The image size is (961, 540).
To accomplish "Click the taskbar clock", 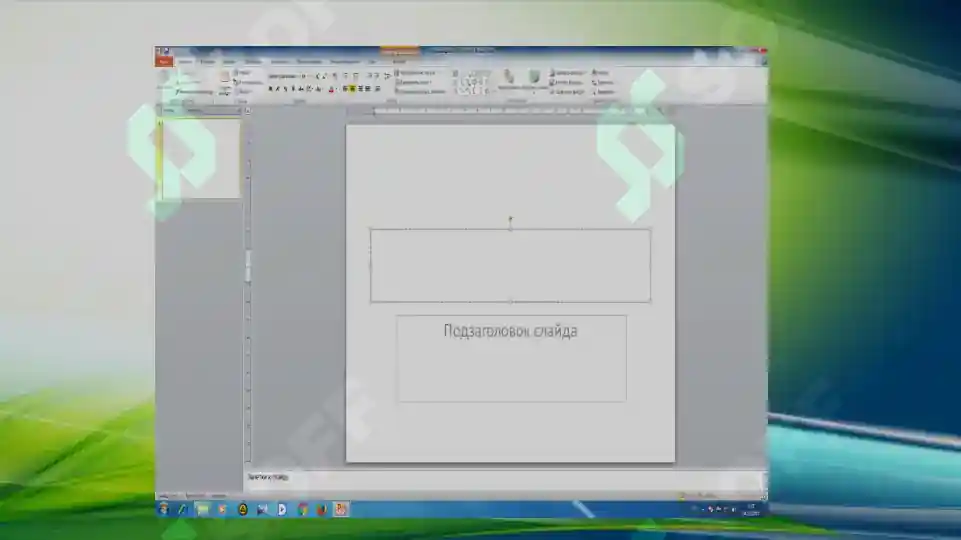I will pyautogui.click(x=751, y=509).
